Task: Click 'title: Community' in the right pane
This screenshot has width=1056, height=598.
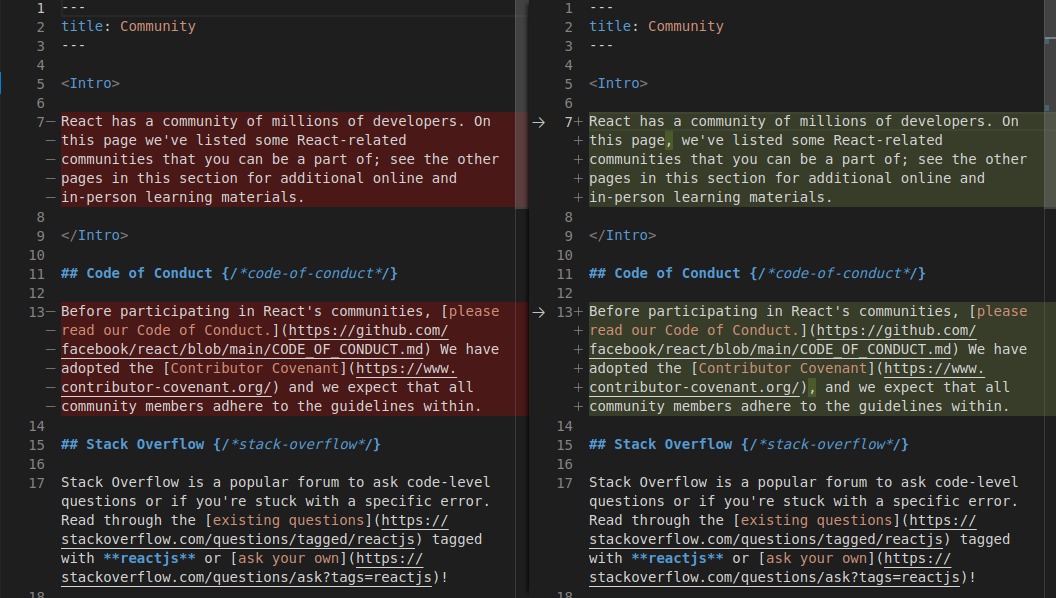Action: pyautogui.click(x=657, y=26)
